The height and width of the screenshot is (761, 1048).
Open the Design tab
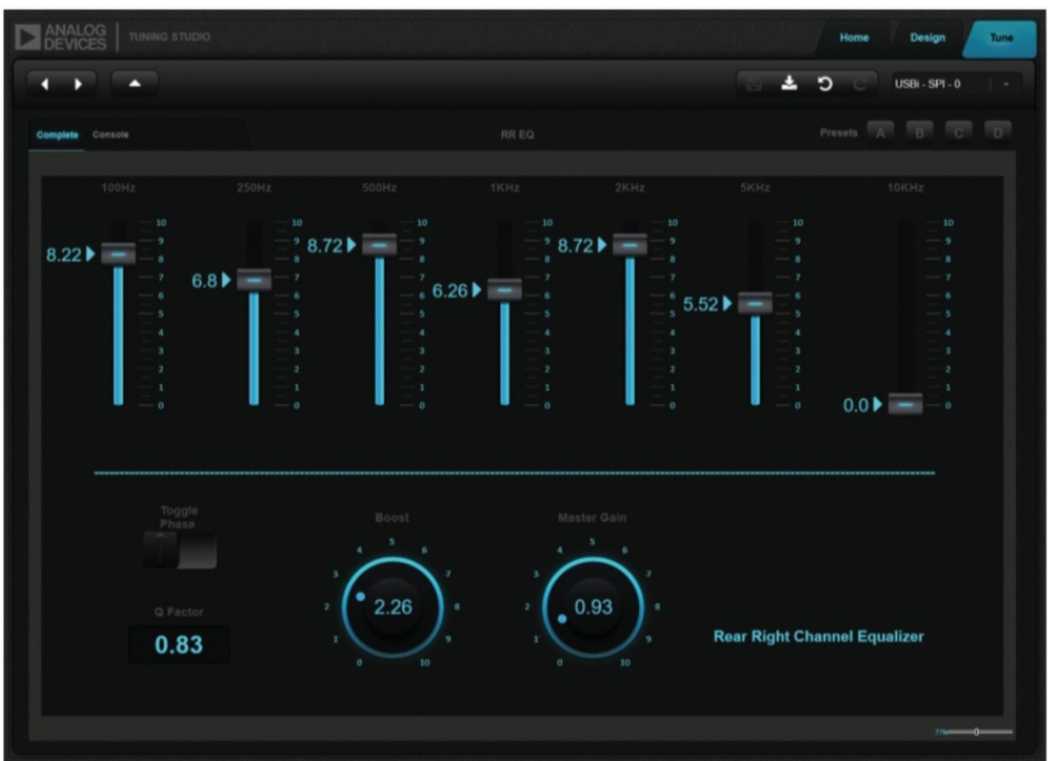(928, 37)
